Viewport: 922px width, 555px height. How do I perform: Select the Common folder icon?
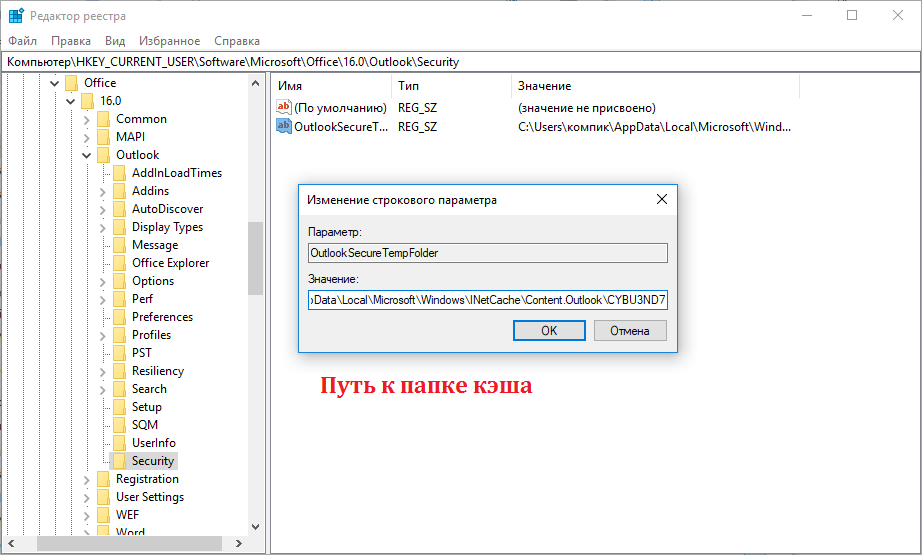pyautogui.click(x=103, y=119)
